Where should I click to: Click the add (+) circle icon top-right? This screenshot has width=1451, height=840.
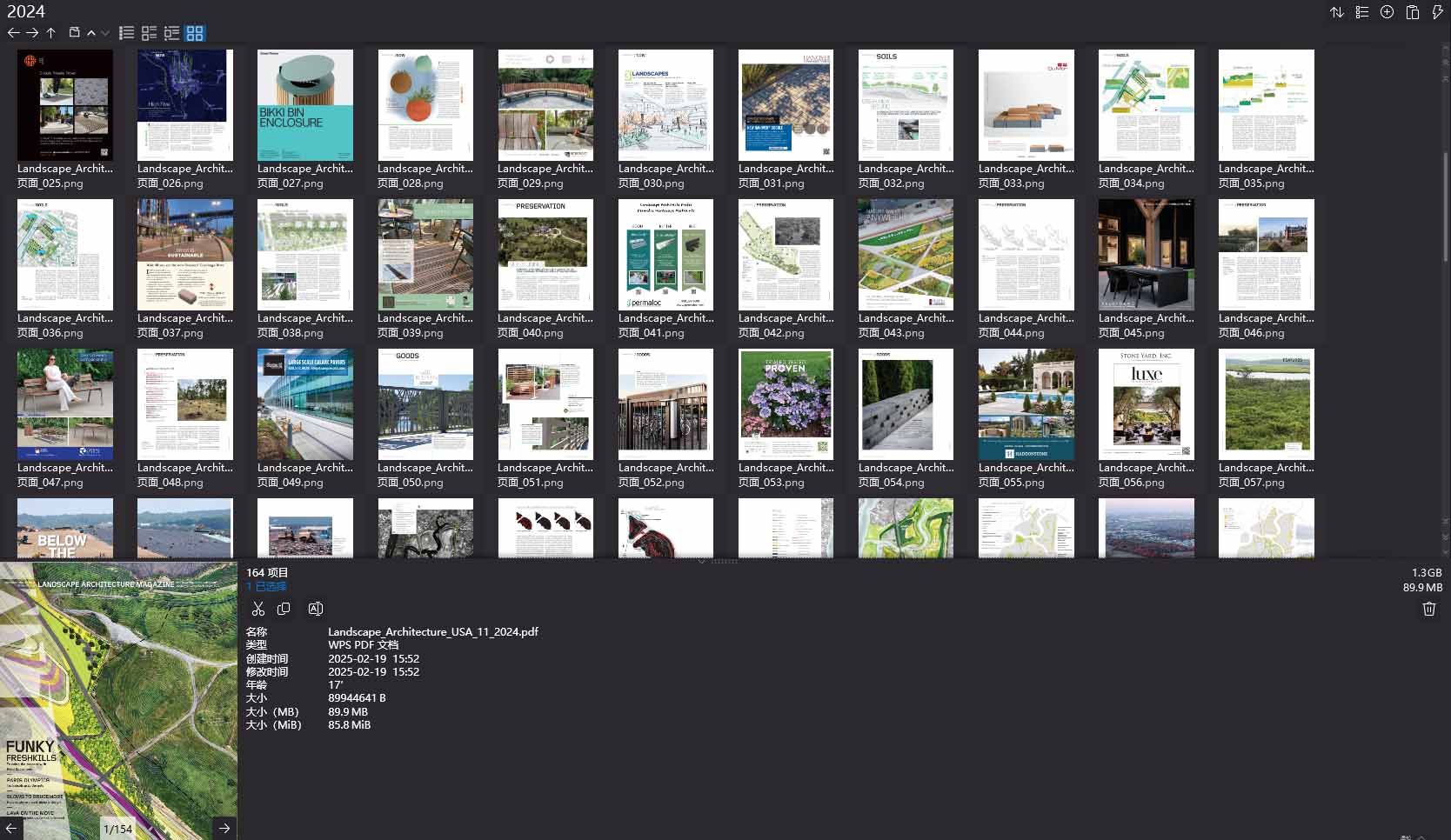[1387, 12]
